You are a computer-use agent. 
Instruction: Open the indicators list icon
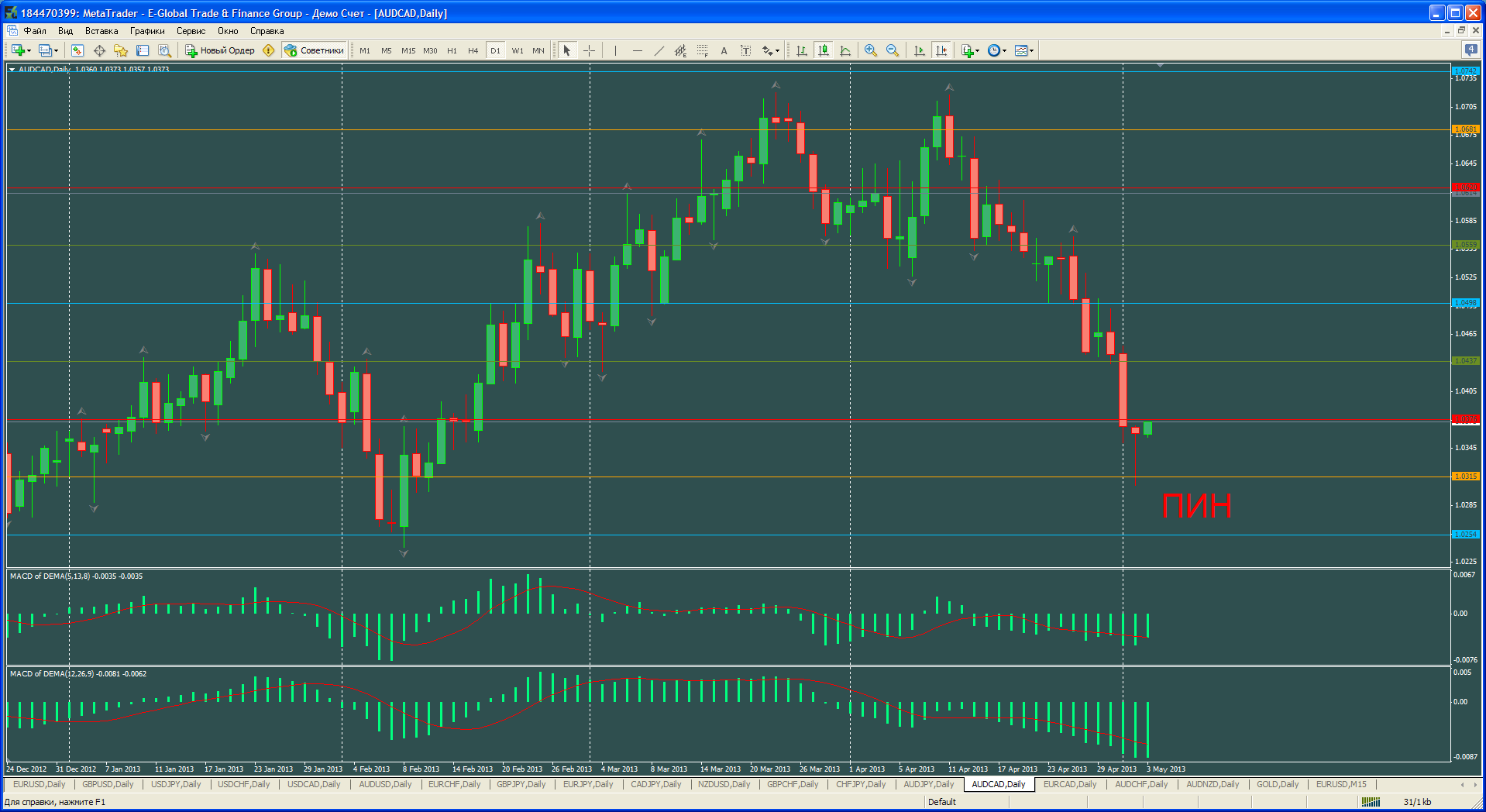coord(967,50)
